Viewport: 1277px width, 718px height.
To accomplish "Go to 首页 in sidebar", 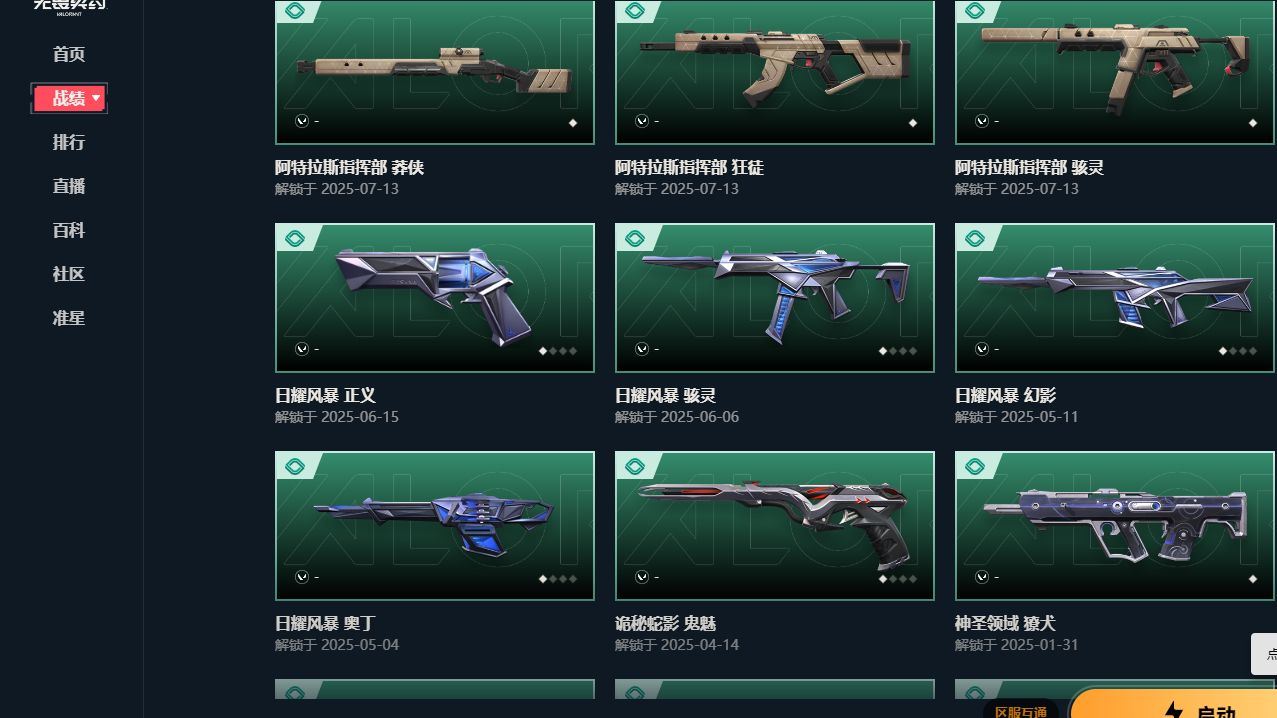I will tap(69, 54).
